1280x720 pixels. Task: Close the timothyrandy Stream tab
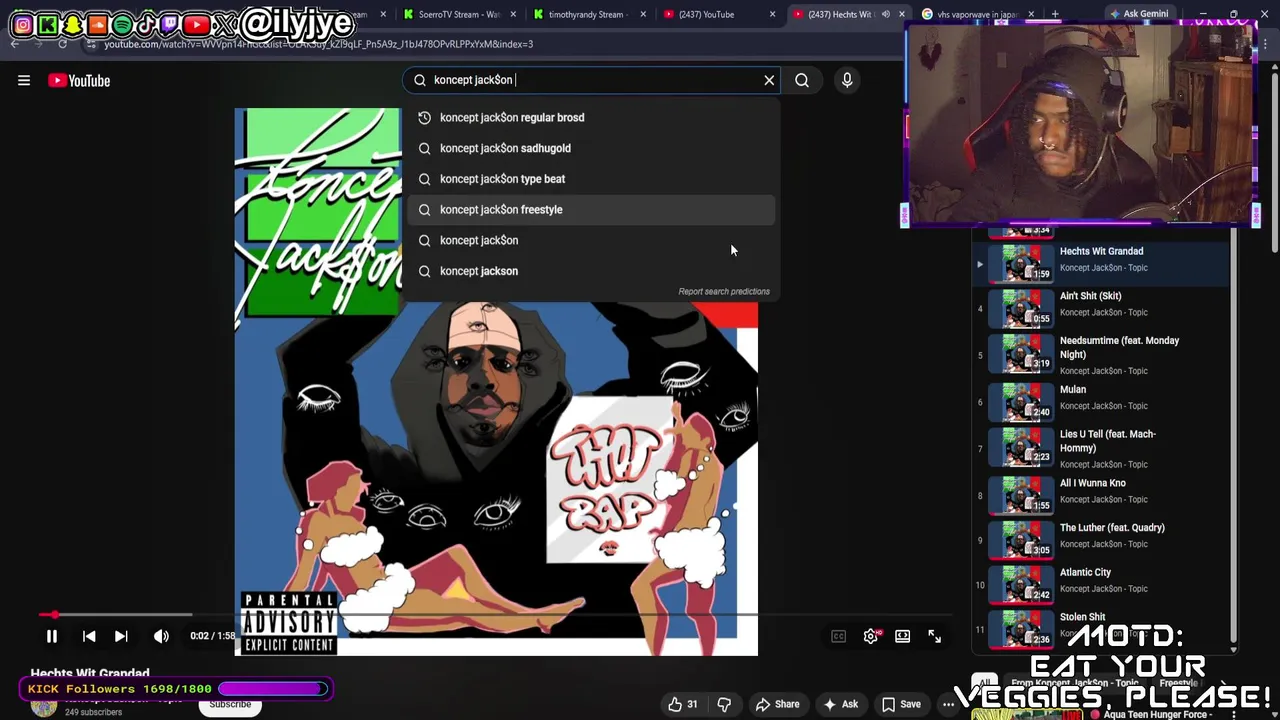coord(642,14)
